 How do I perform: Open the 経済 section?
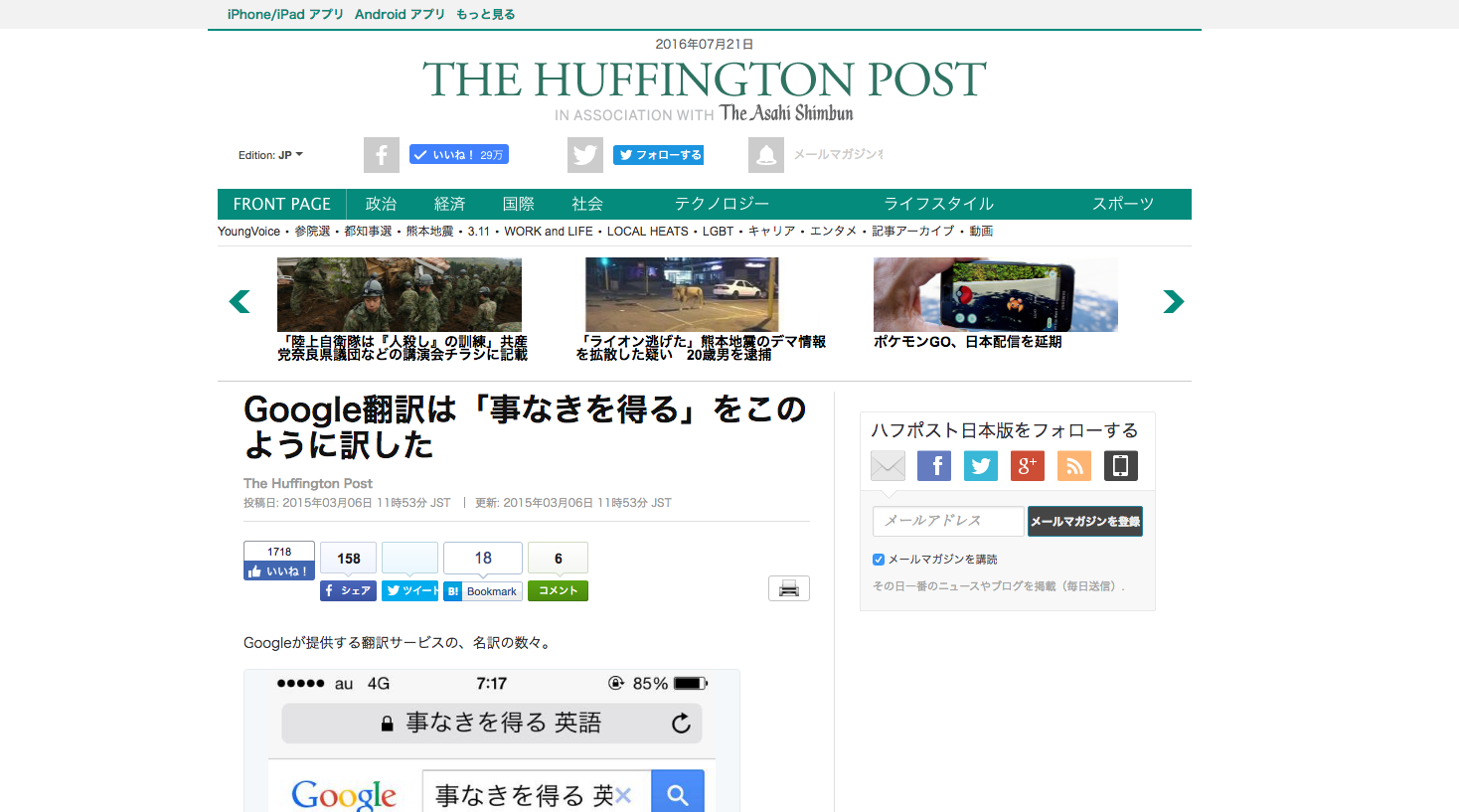tap(449, 204)
